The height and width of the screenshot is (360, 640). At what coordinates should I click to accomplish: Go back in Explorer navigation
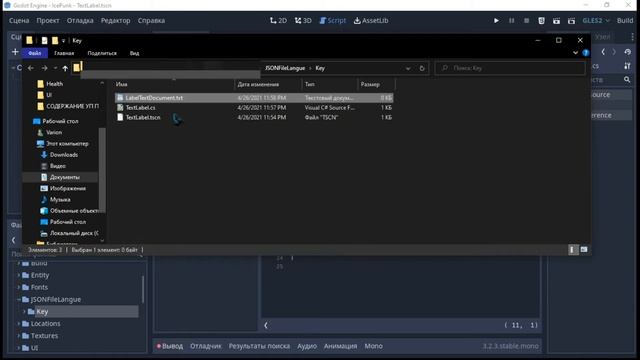31,68
